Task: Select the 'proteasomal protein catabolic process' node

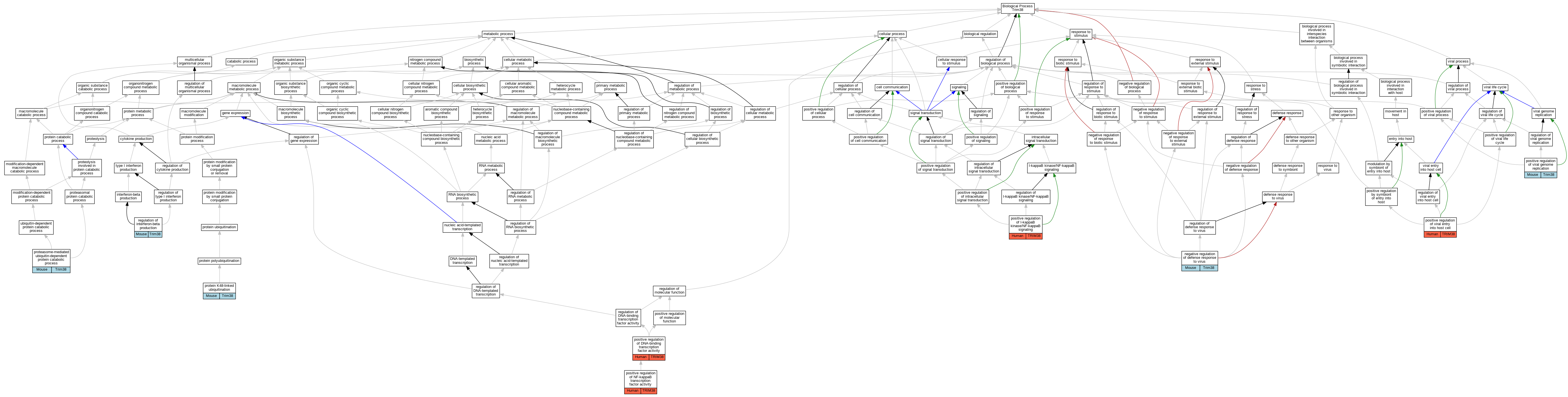Action: (x=80, y=196)
